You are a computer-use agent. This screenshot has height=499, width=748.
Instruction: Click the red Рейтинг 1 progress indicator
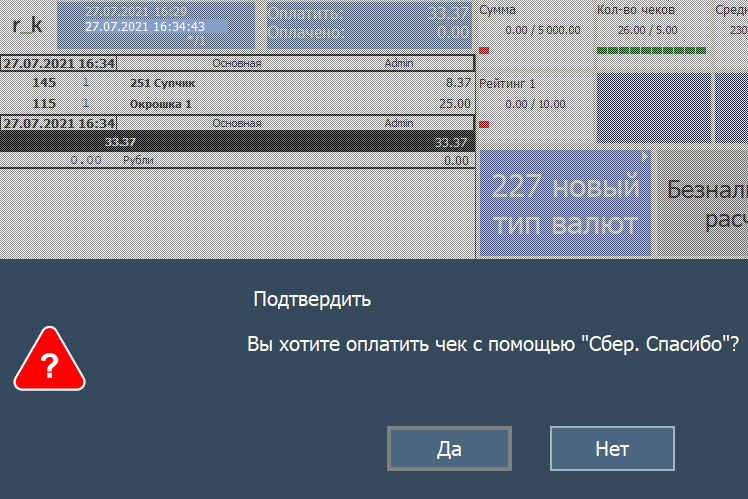tap(484, 124)
